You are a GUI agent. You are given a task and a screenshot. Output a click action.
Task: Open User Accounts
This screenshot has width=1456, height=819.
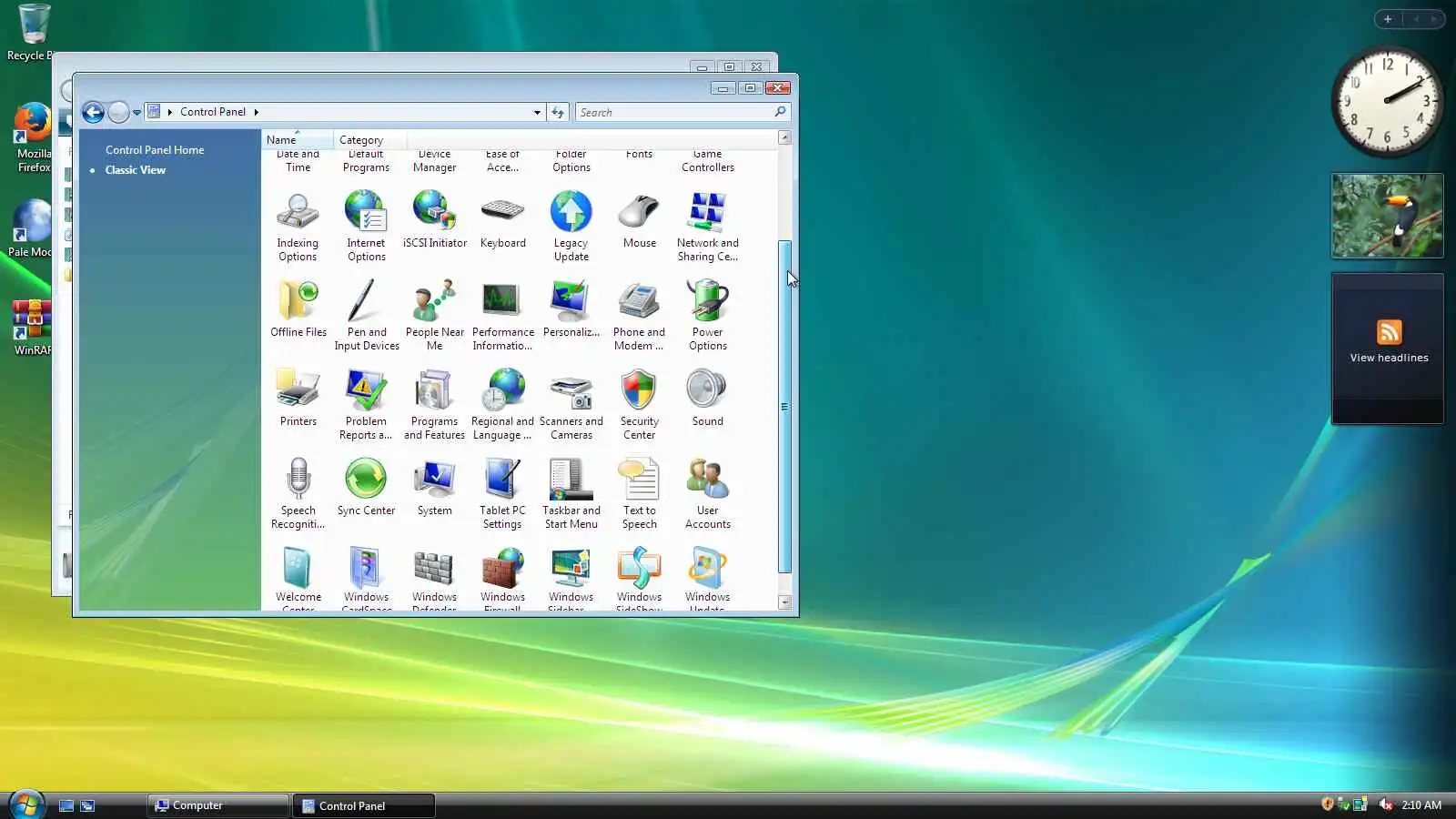click(708, 495)
